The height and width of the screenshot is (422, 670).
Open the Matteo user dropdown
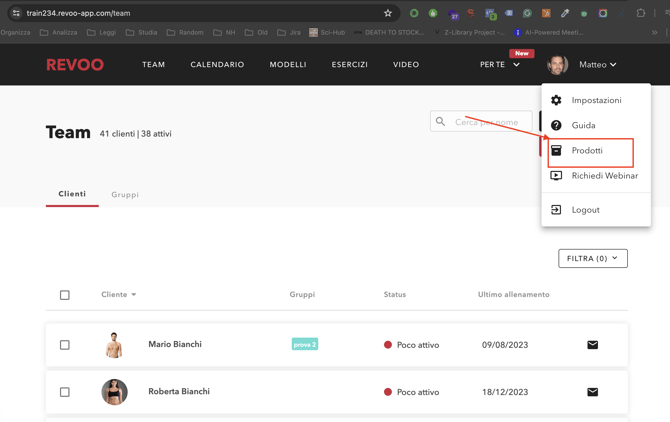click(x=597, y=65)
